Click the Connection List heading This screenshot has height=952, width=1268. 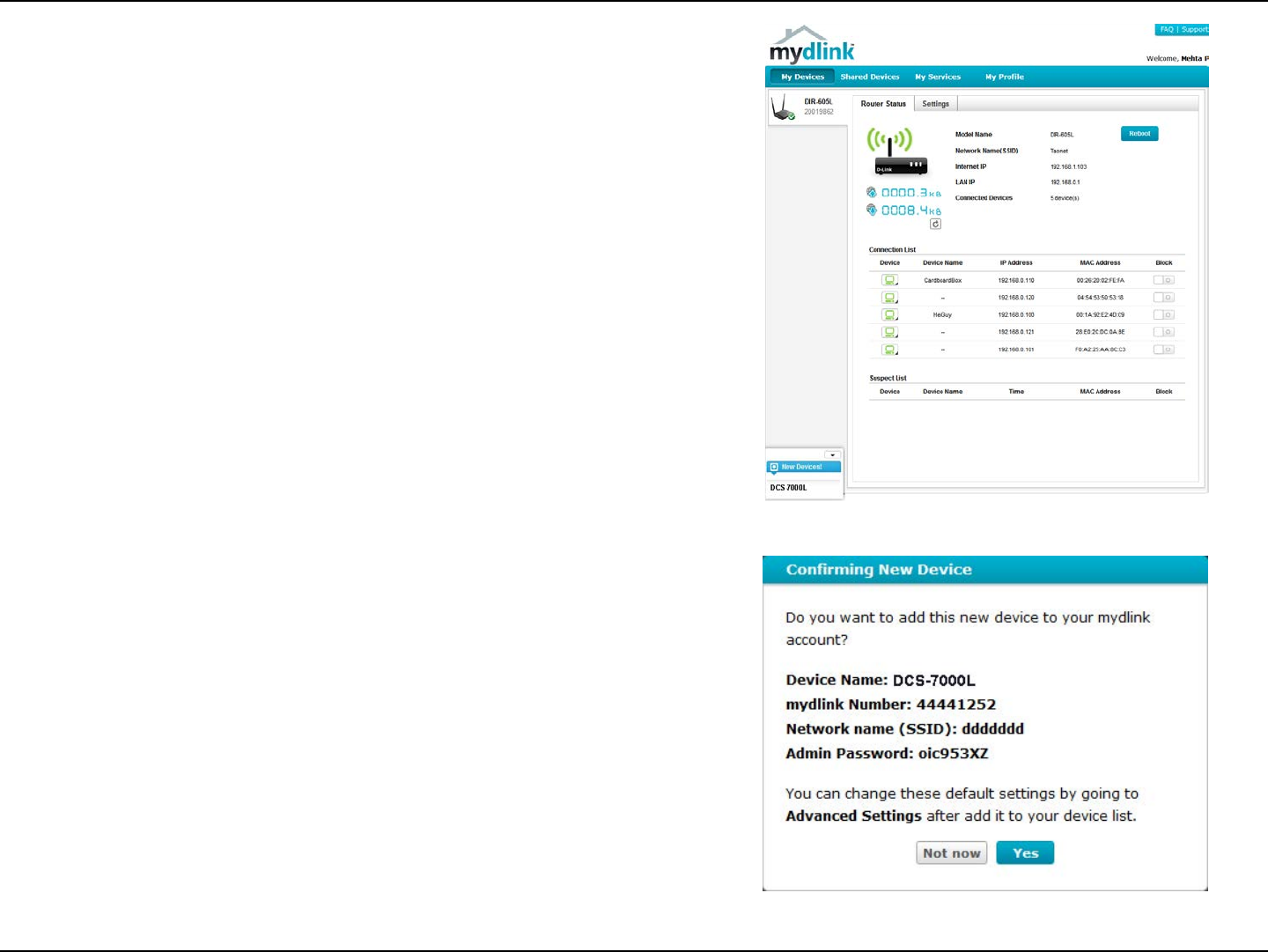point(892,249)
